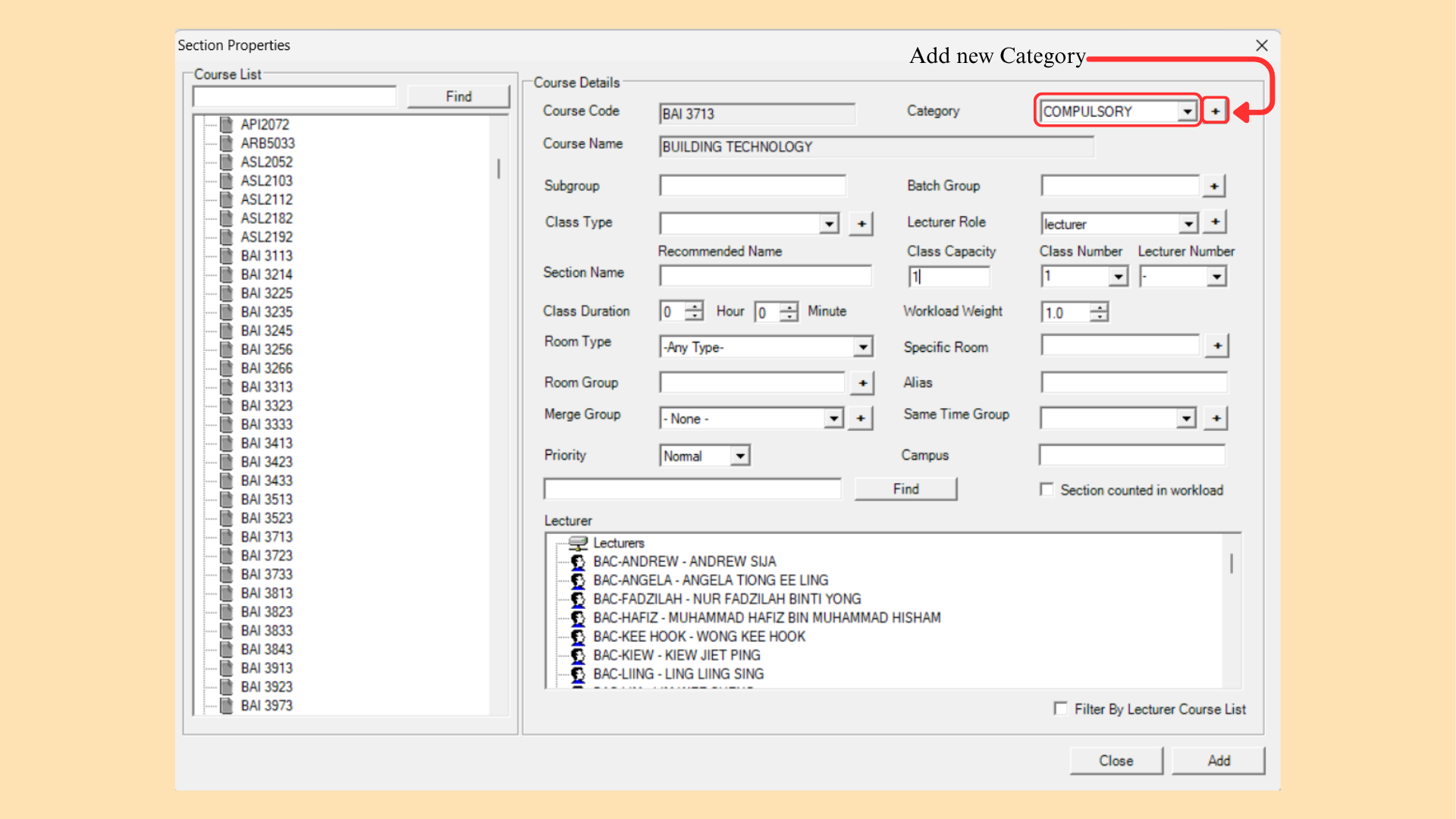Click the Section Name input field

[765, 276]
